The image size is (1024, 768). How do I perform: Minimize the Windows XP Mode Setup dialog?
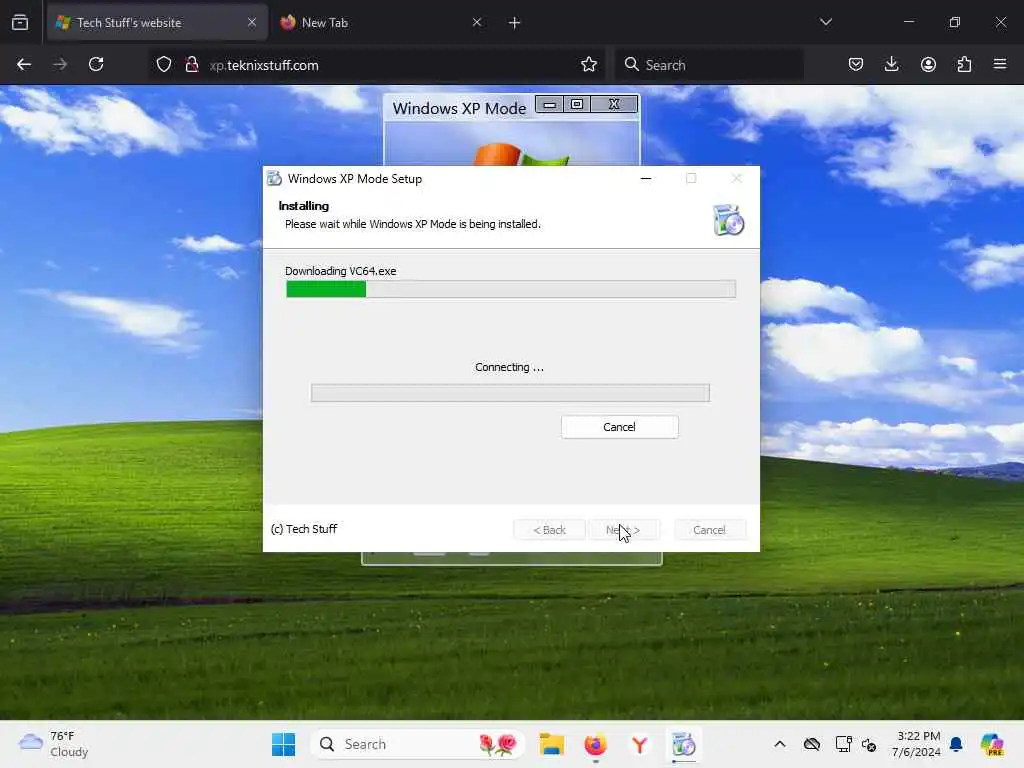(646, 178)
